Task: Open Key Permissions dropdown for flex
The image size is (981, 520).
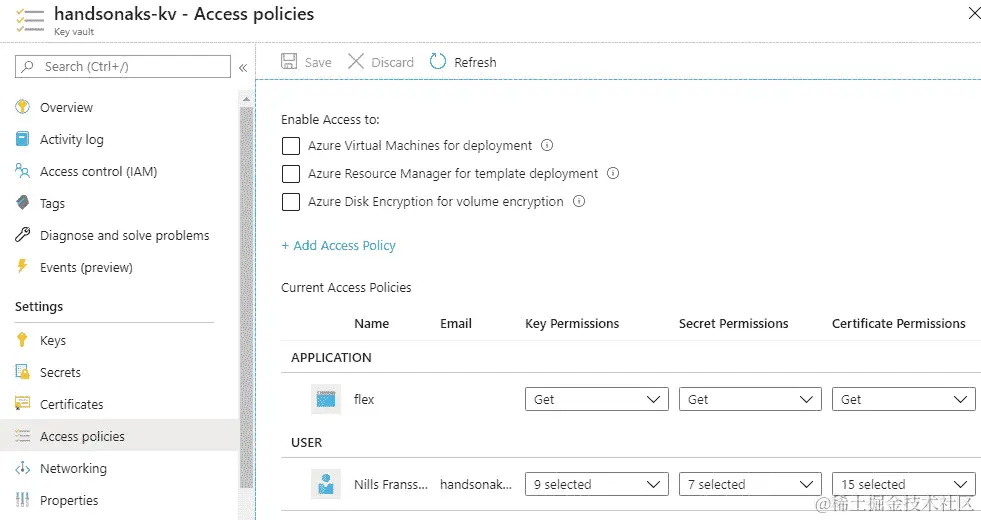Action: click(596, 399)
